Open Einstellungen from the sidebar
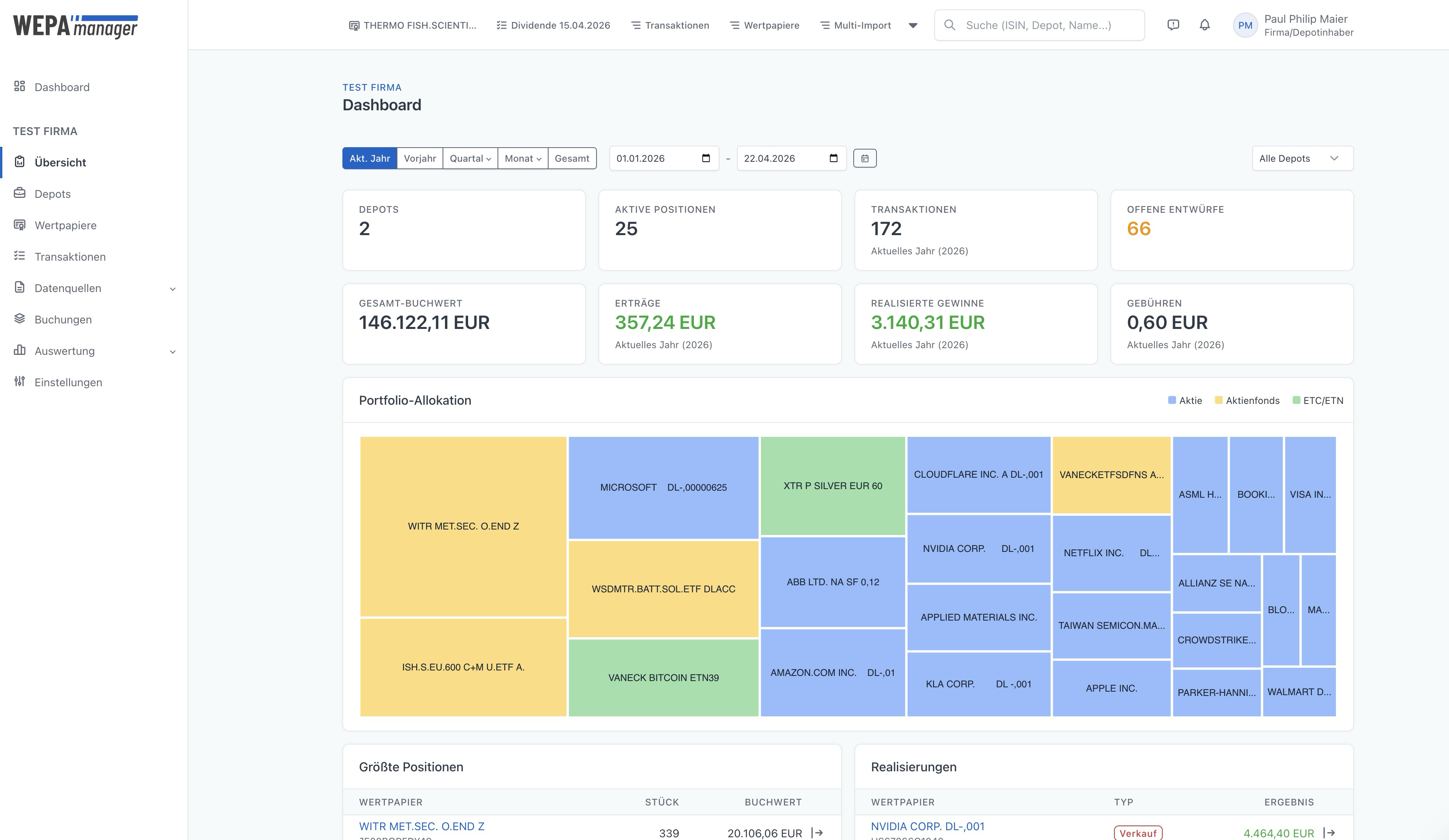The image size is (1449, 840). click(x=68, y=382)
